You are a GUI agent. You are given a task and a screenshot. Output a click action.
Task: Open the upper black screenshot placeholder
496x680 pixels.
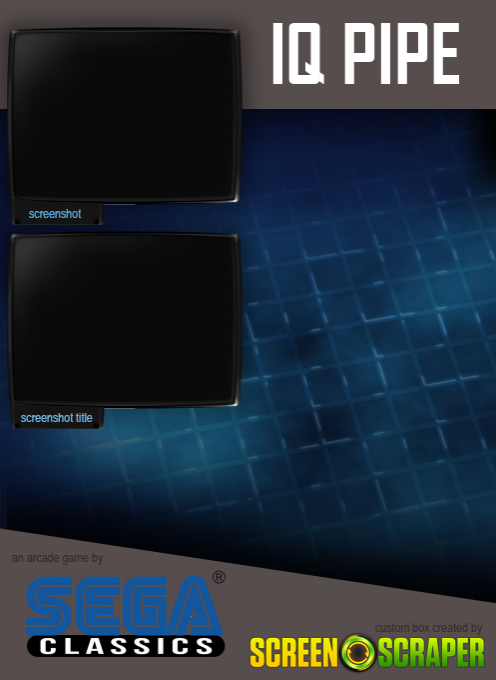tap(124, 116)
